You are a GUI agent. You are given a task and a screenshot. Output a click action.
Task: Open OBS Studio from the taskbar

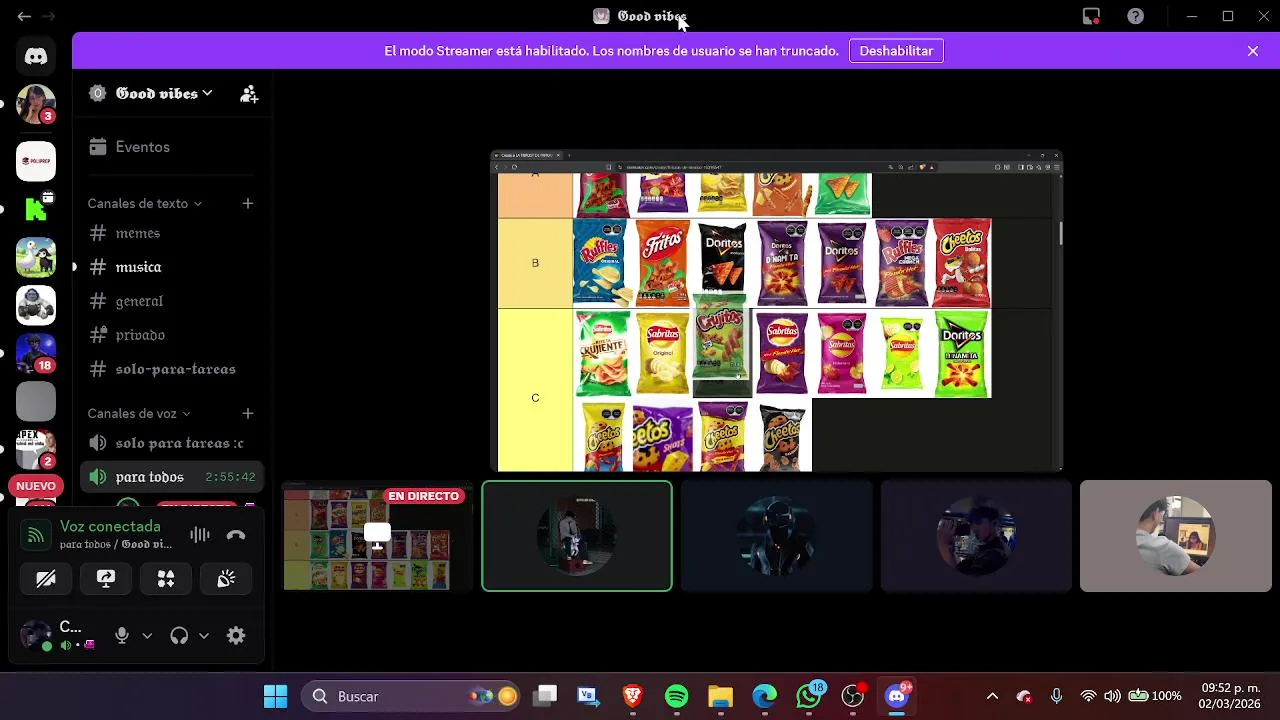[853, 696]
